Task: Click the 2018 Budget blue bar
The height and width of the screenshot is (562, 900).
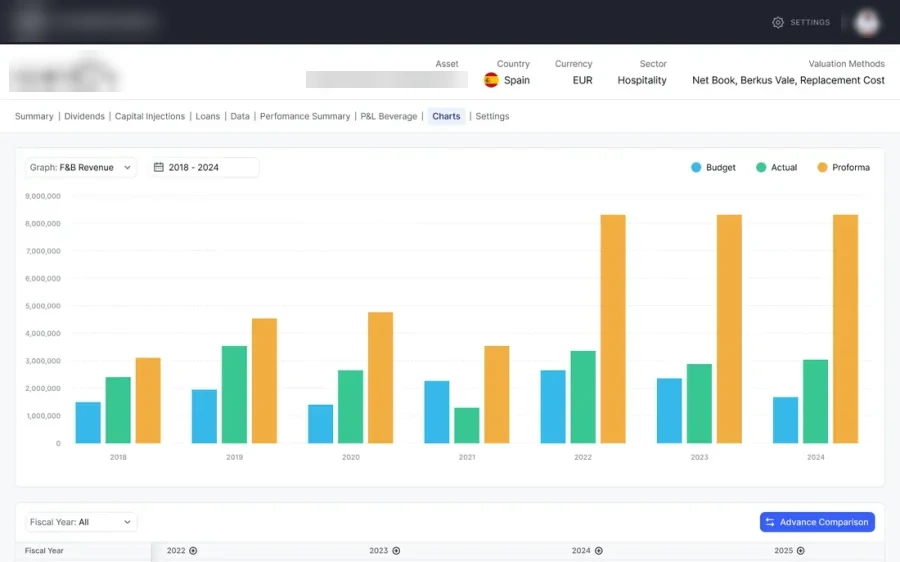Action: pyautogui.click(x=88, y=423)
